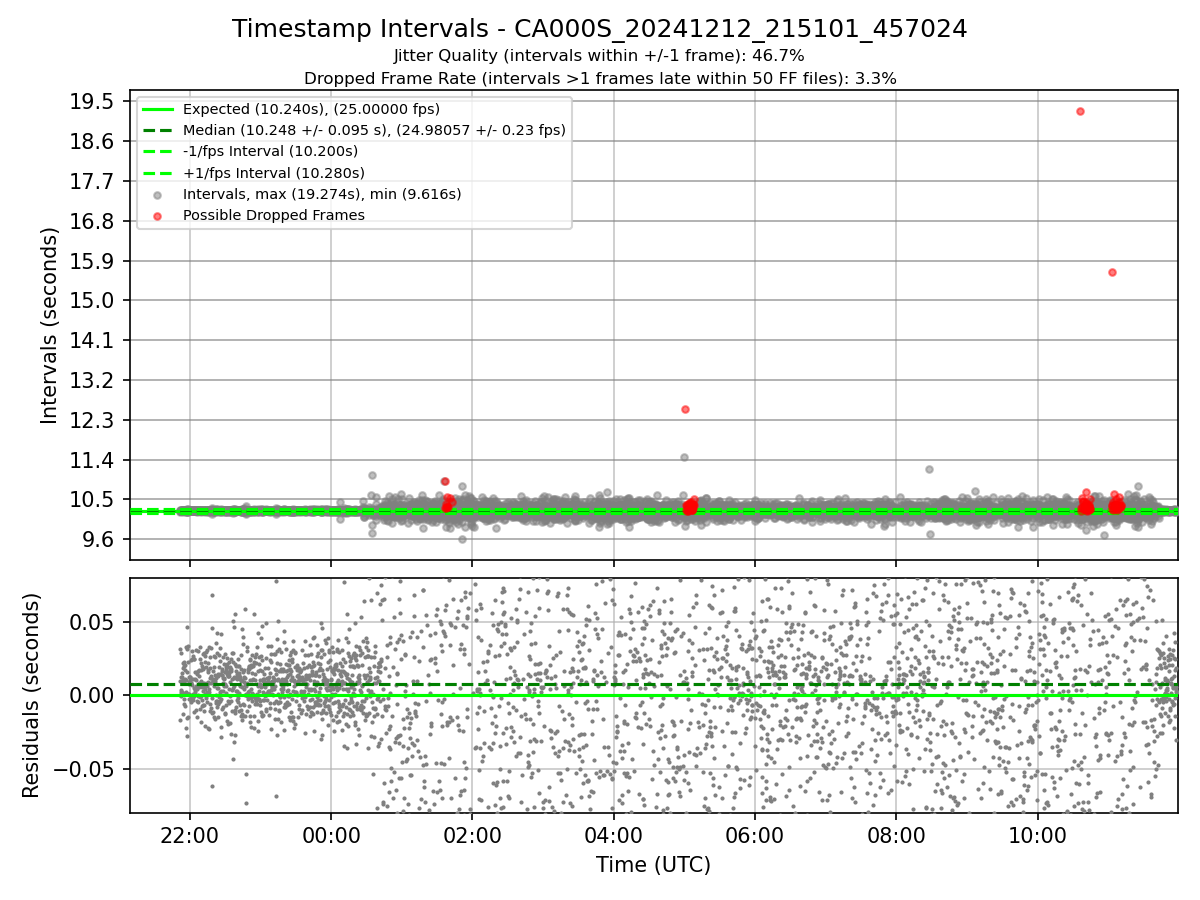This screenshot has height=900, width=1200.
Task: Click the 0.00 residuals tick label
Action: [92, 695]
